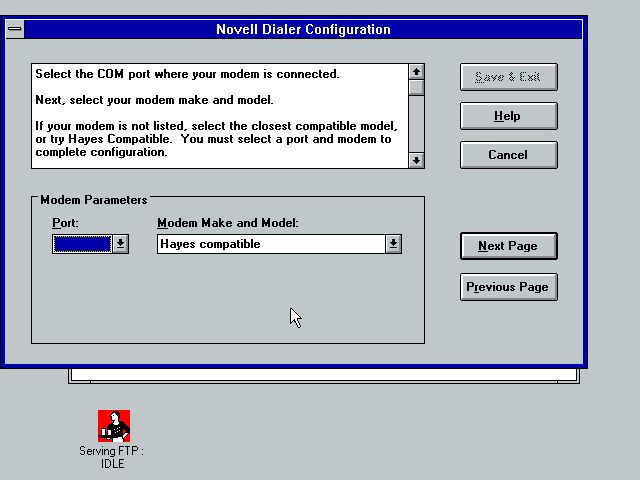Go to the Next Page
Viewport: 640px width, 480px height.
509,246
